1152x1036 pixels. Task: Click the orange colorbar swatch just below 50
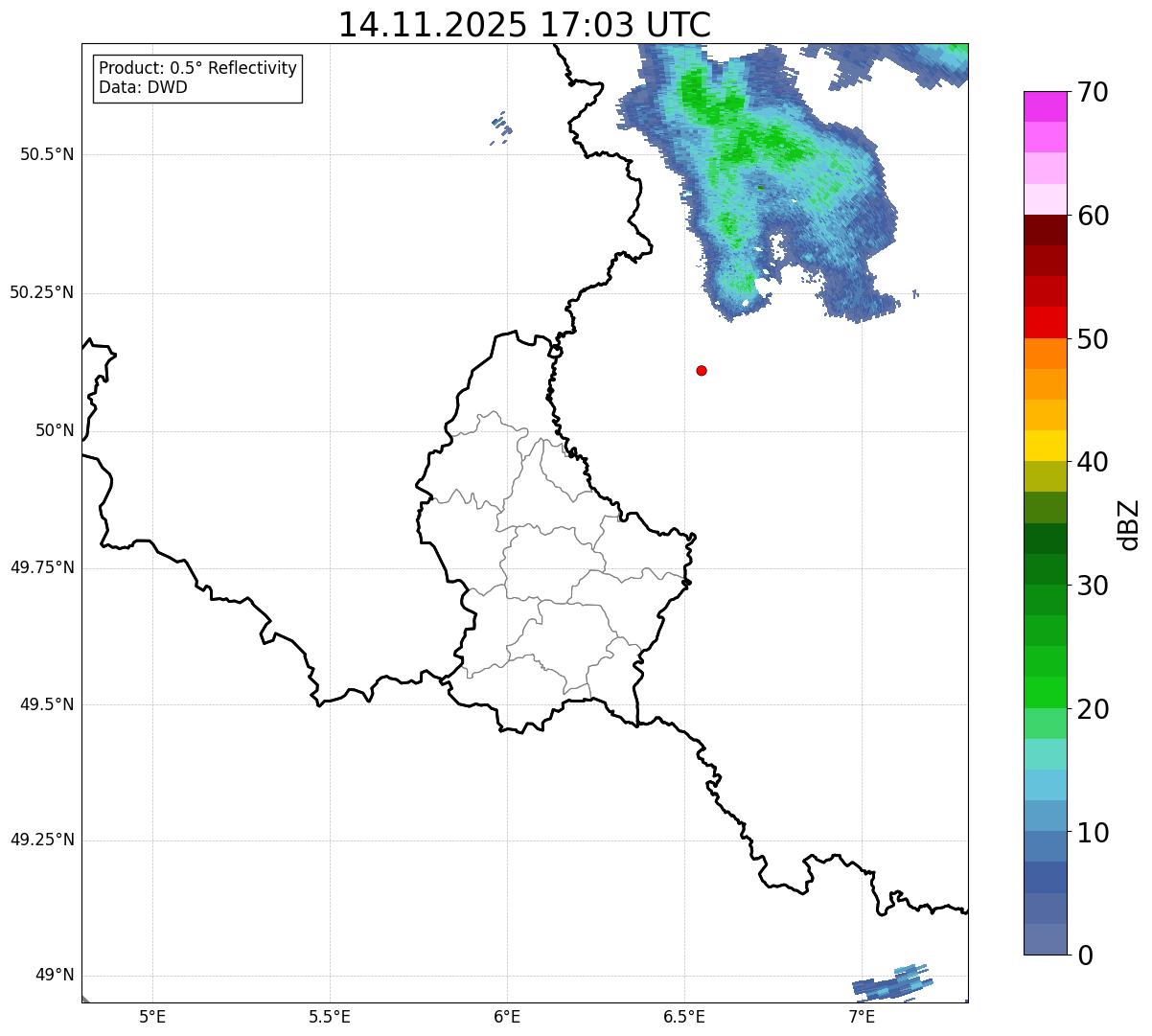click(1046, 354)
